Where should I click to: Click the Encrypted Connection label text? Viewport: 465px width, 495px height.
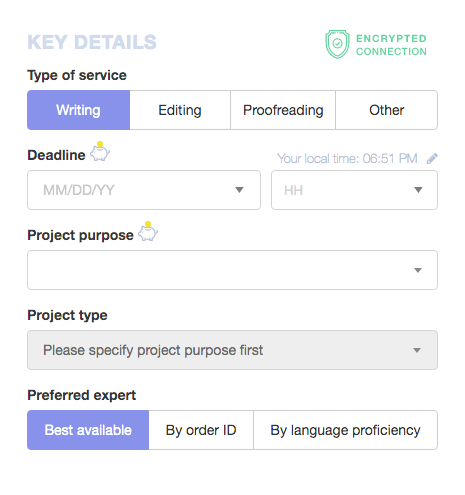coord(391,45)
